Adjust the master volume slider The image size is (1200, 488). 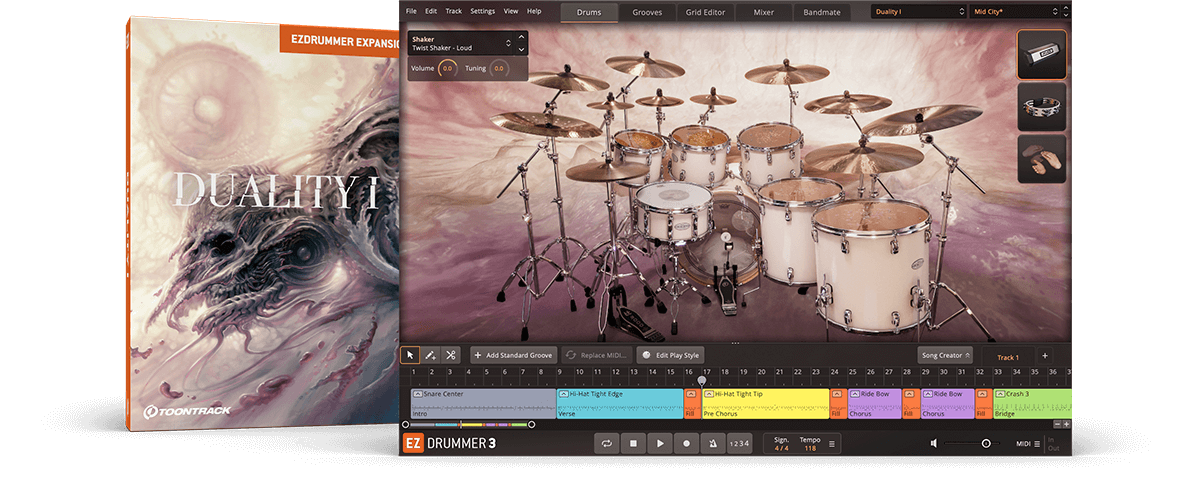pos(985,443)
